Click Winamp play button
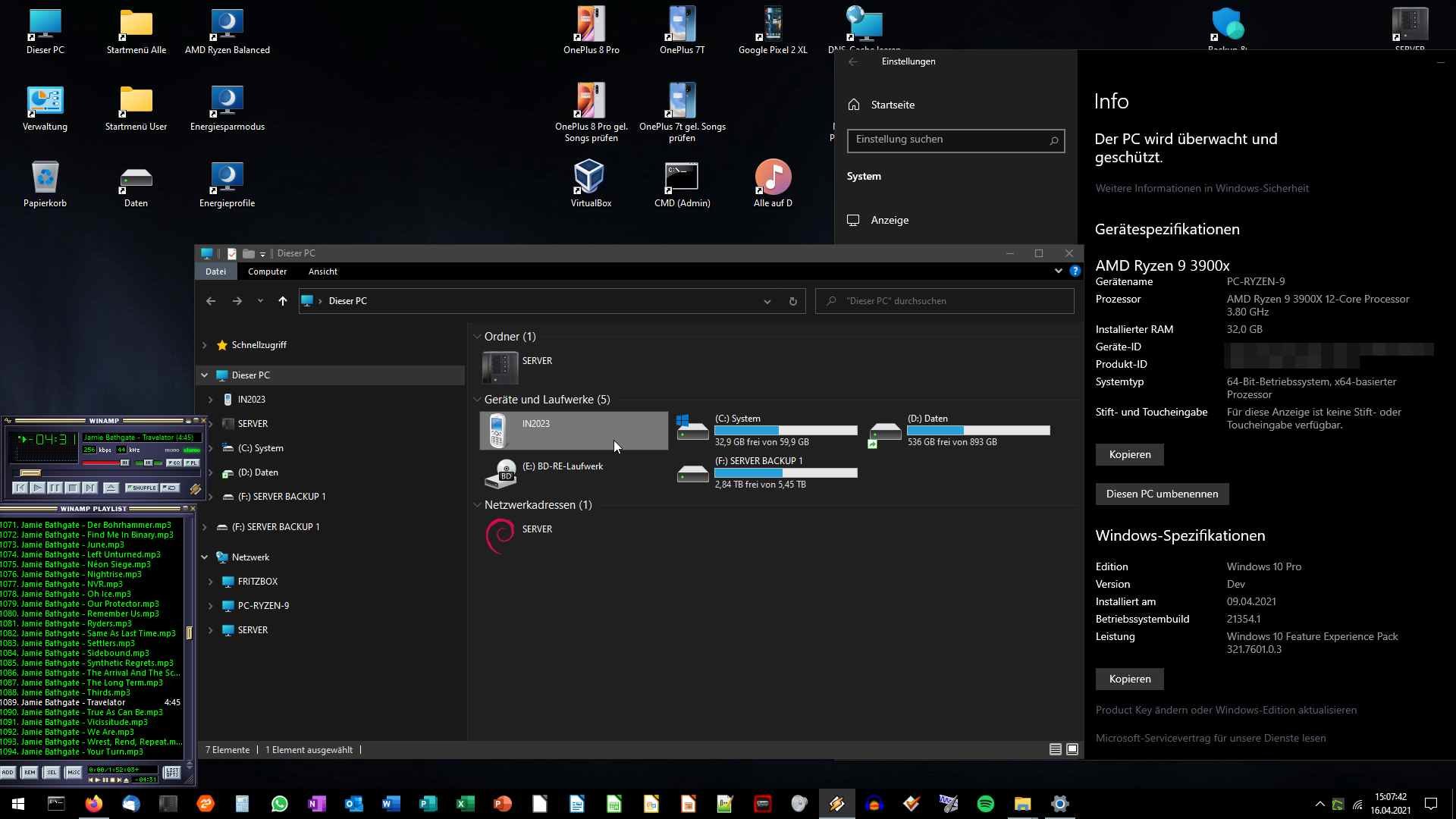 tap(37, 488)
